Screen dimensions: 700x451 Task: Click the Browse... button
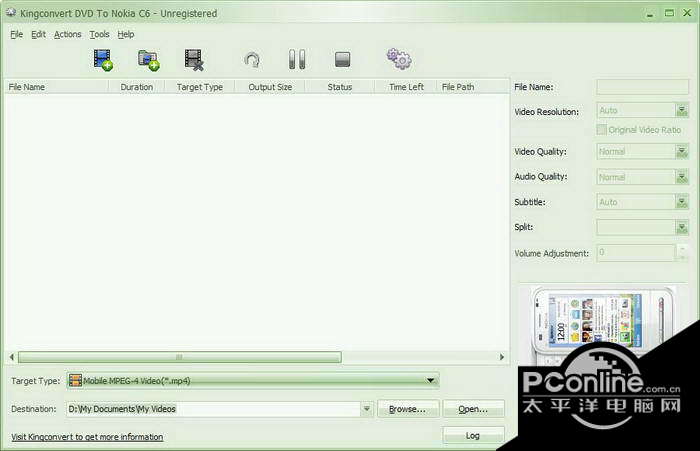coord(407,409)
